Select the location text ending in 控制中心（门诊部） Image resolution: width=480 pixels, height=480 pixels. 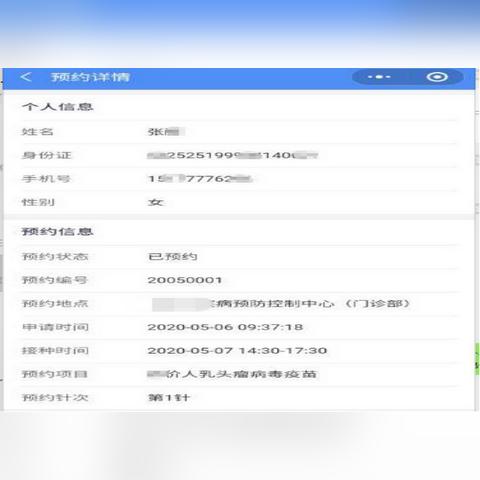tap(281, 304)
